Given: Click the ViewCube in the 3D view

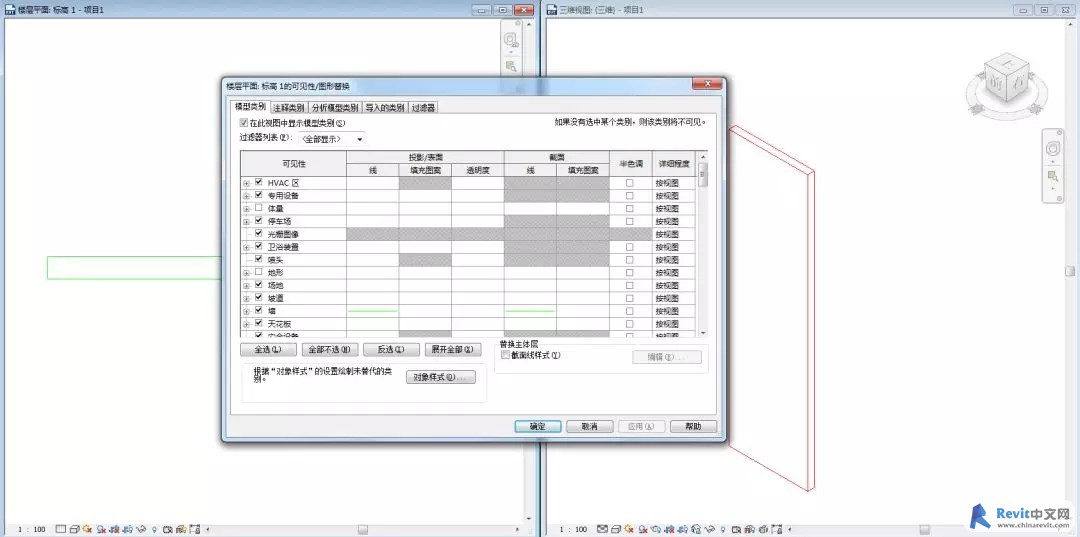Looking at the screenshot, I should point(1007,79).
